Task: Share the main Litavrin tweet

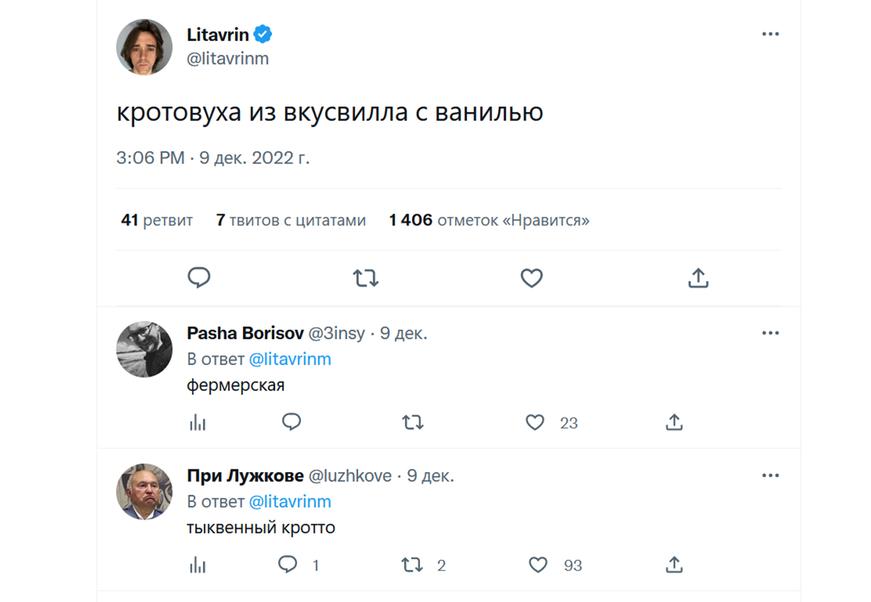Action: pos(698,278)
